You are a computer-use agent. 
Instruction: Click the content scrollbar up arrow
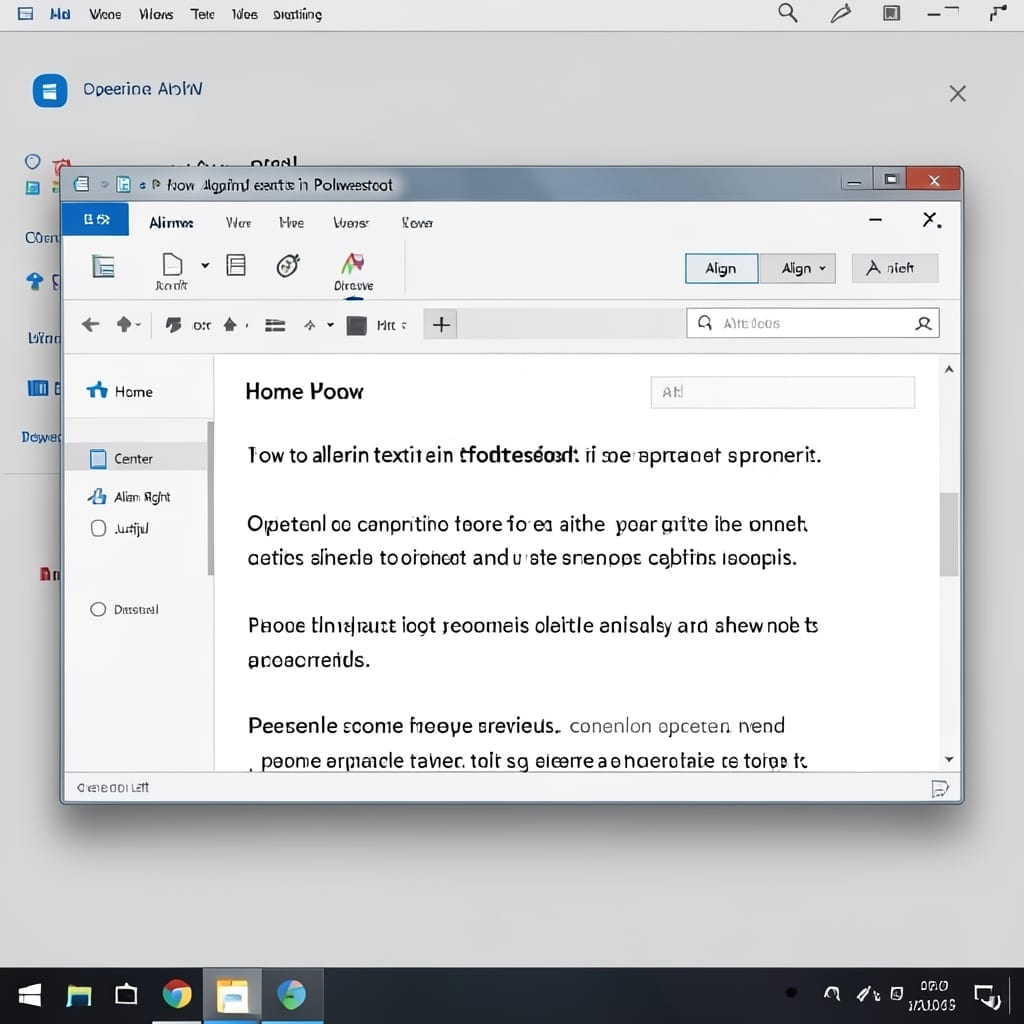pos(949,370)
